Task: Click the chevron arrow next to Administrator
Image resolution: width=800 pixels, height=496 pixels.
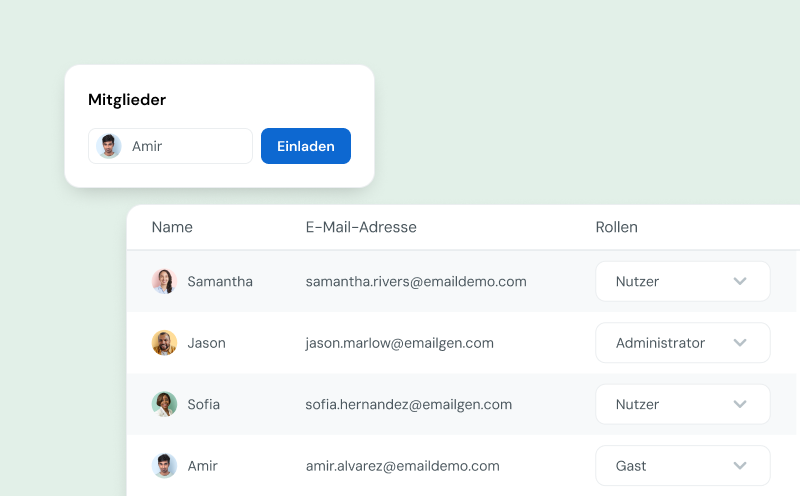Action: tap(740, 342)
